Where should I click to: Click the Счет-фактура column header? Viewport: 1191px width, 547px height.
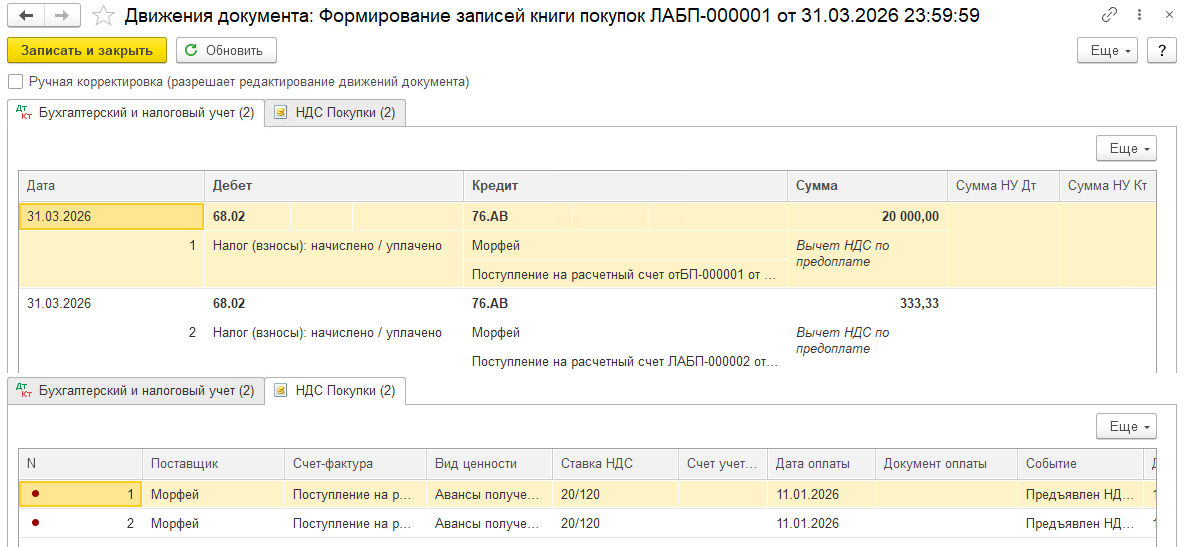tap(355, 463)
